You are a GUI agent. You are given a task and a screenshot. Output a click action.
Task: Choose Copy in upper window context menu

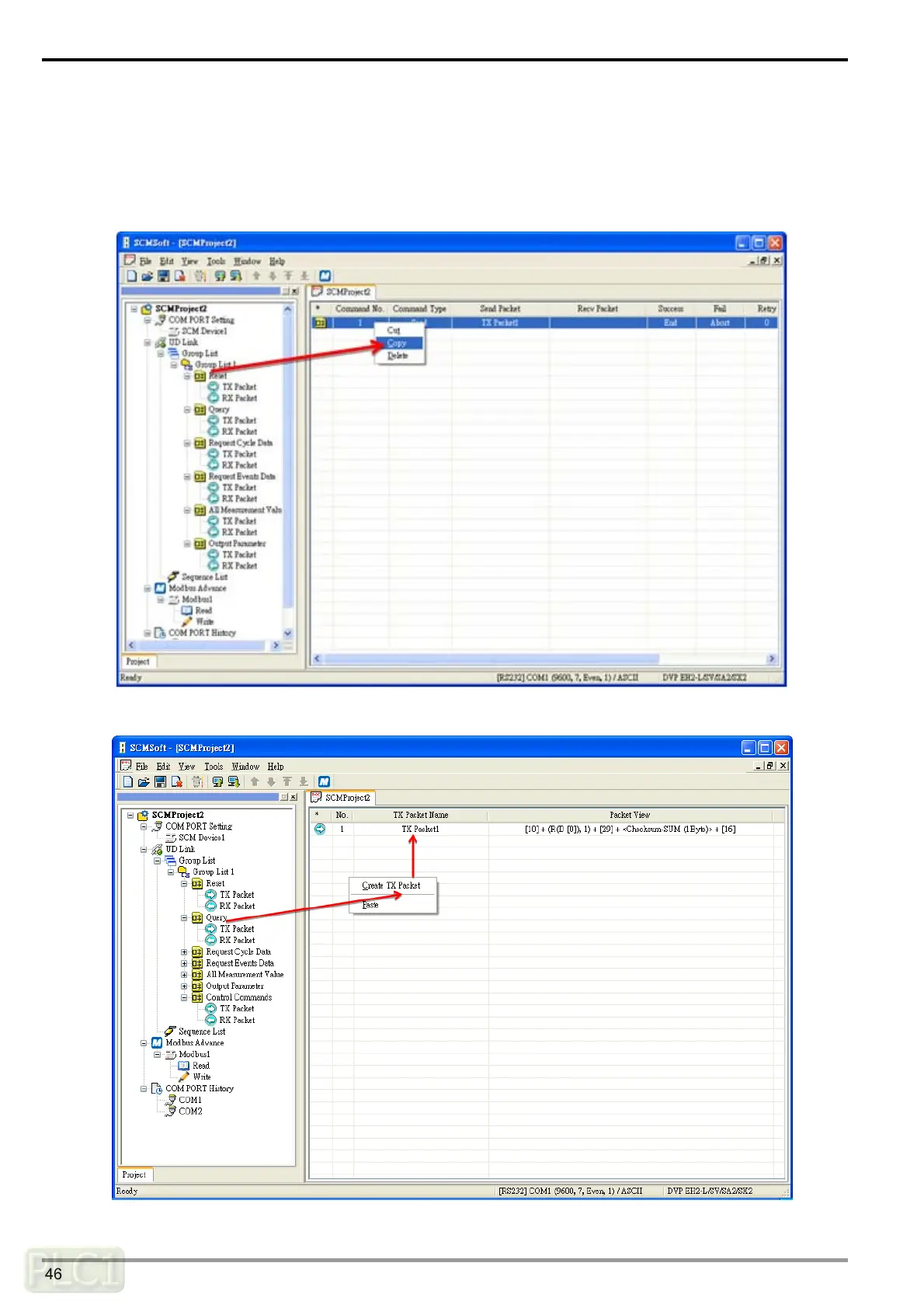[x=400, y=343]
